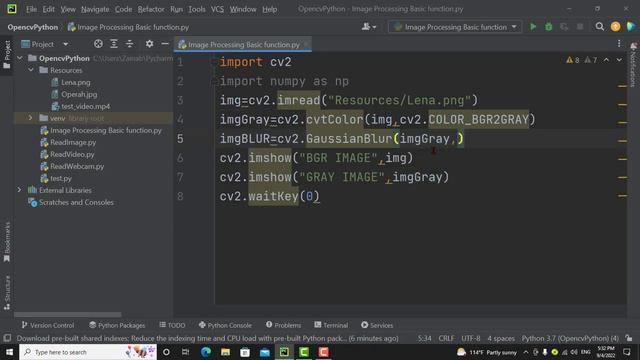Viewport: 640px width, 360px height.
Task: Open Microsoft Edge from taskbar
Action: pos(206,352)
